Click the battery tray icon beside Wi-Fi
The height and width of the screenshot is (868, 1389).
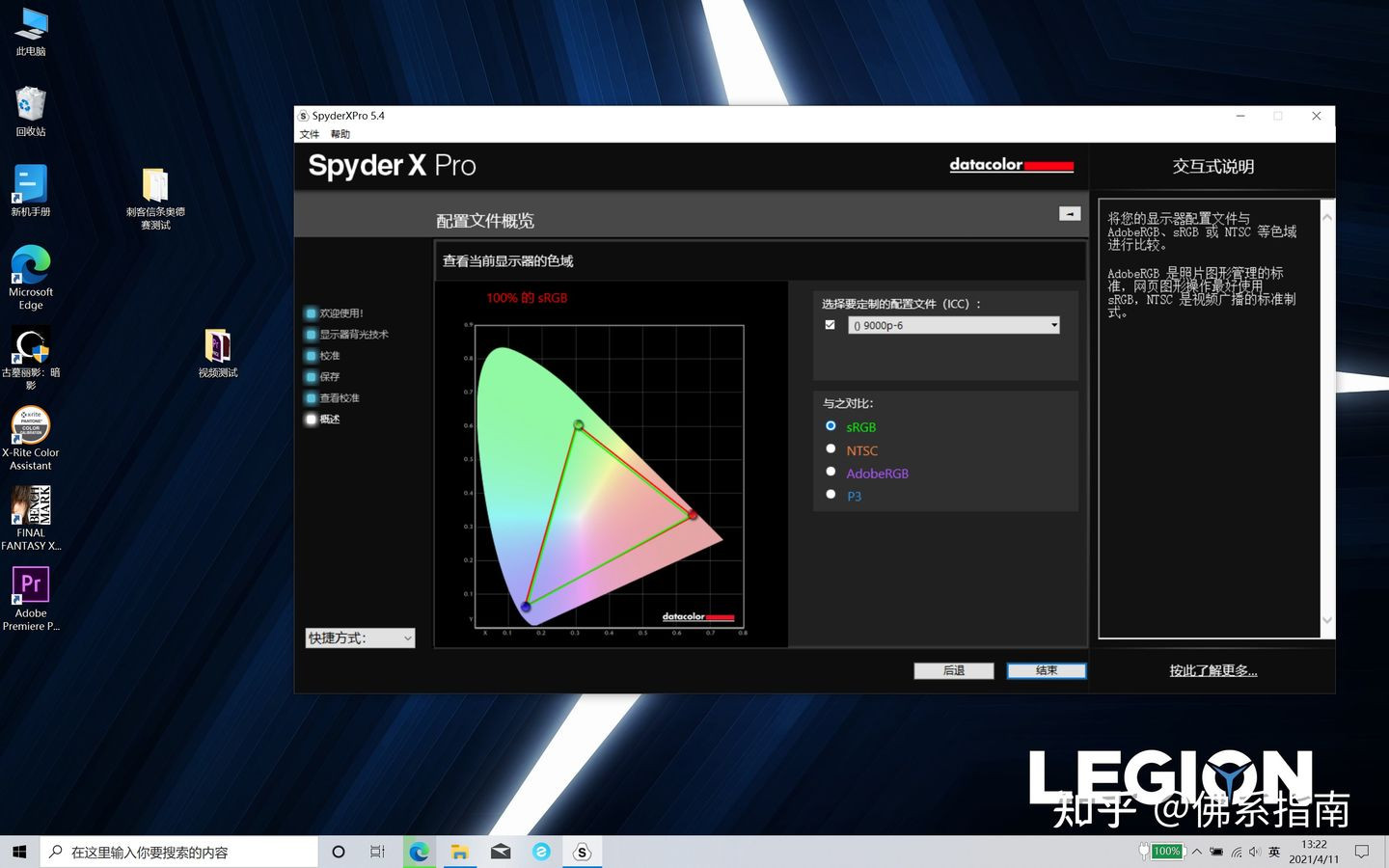[x=1216, y=852]
